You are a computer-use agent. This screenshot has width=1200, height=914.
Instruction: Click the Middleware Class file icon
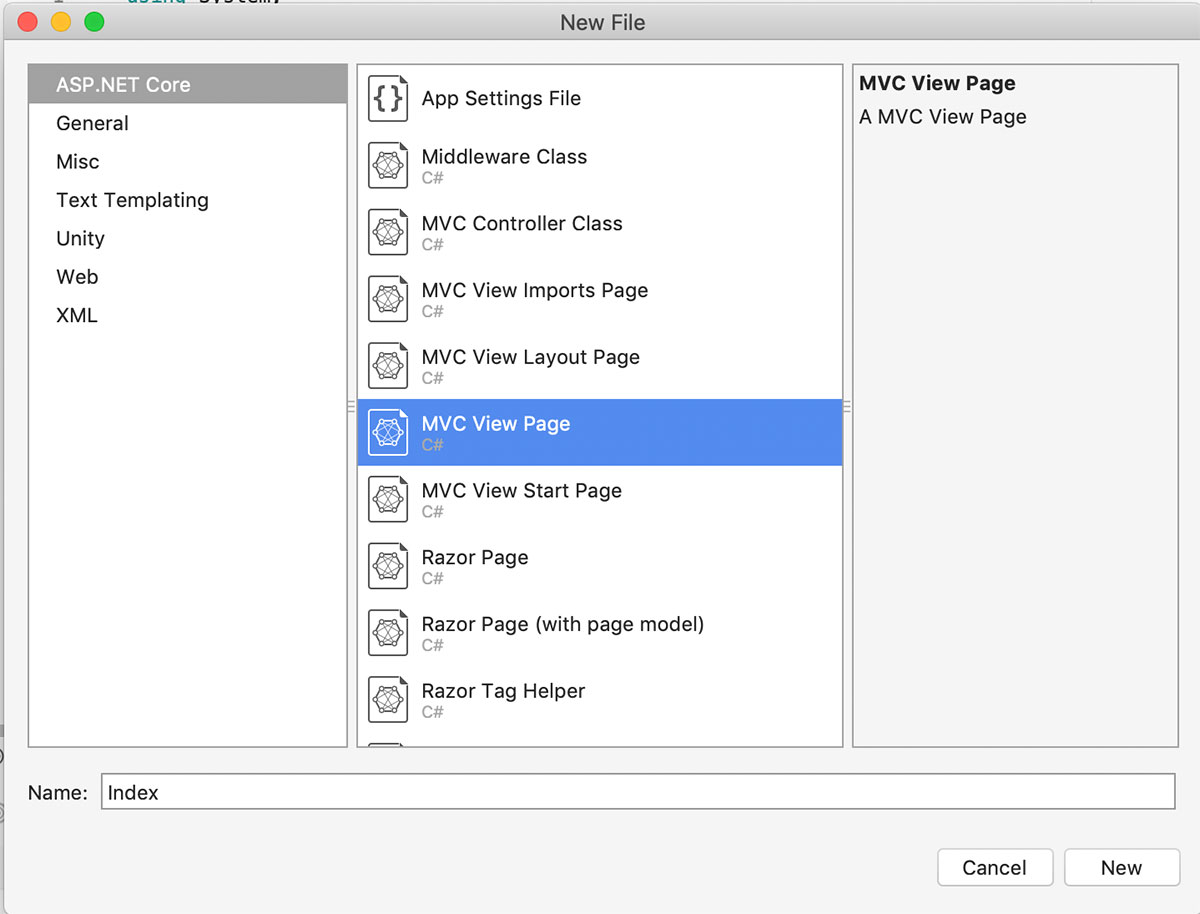388,166
